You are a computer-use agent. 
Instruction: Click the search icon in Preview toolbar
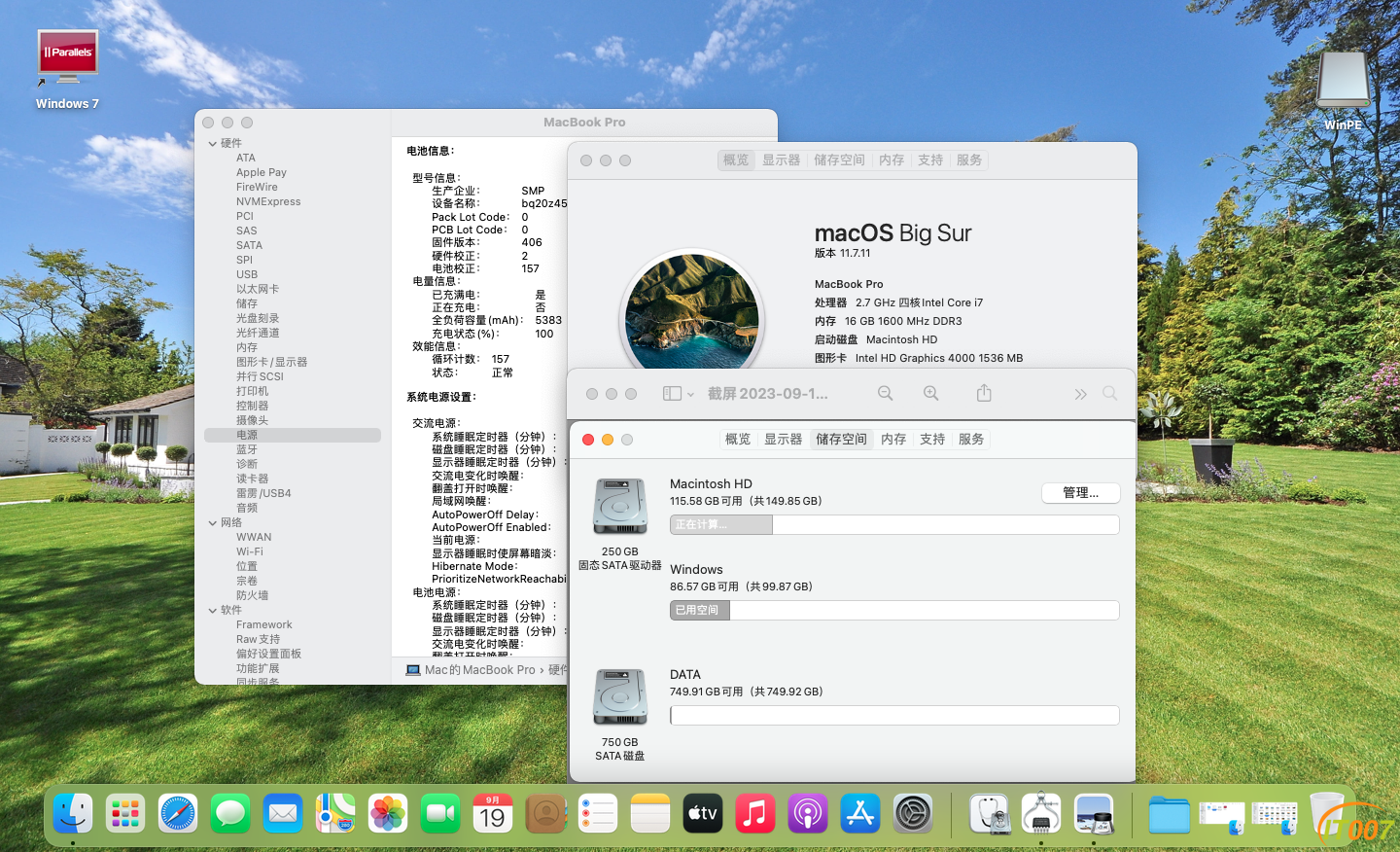1109,394
